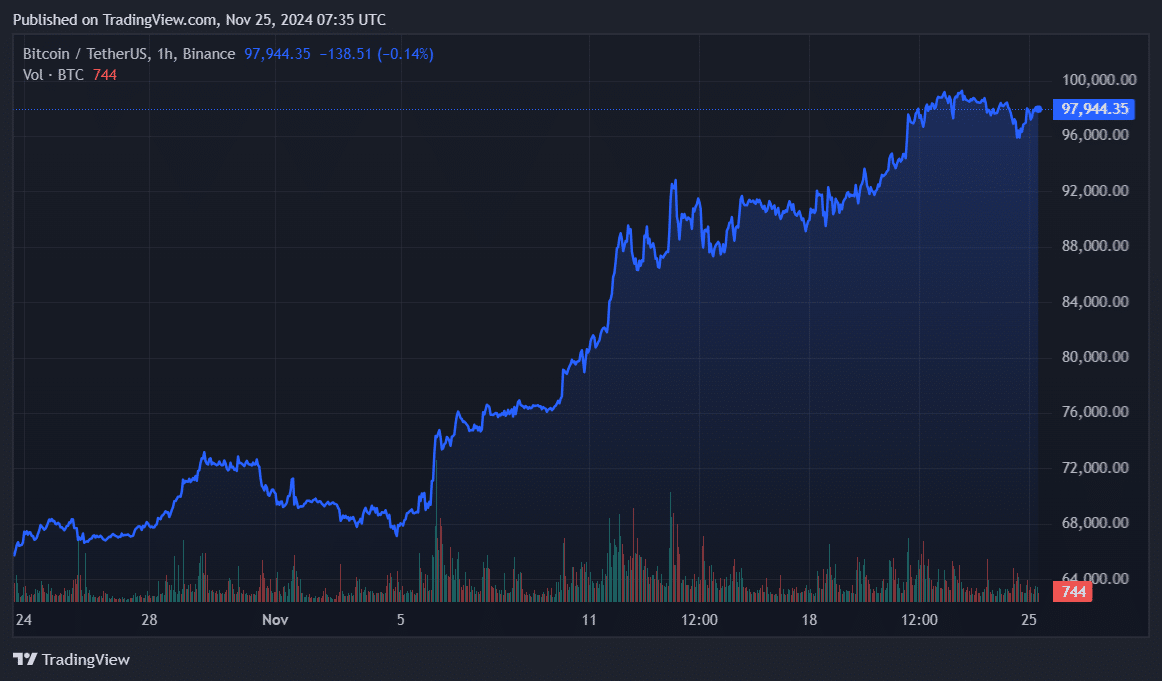
Task: Click the 12:00 time axis label
Action: (x=700, y=620)
